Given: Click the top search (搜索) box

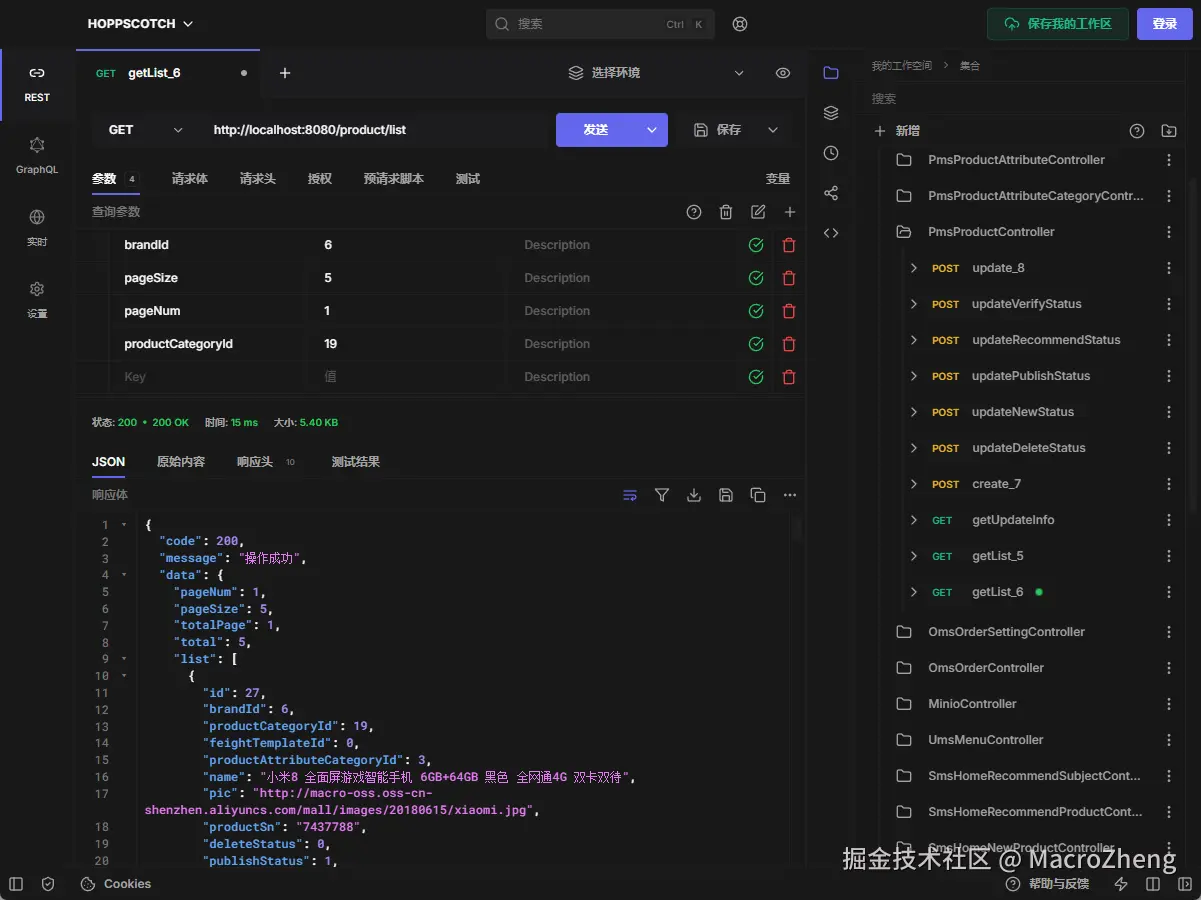Looking at the screenshot, I should 600,24.
